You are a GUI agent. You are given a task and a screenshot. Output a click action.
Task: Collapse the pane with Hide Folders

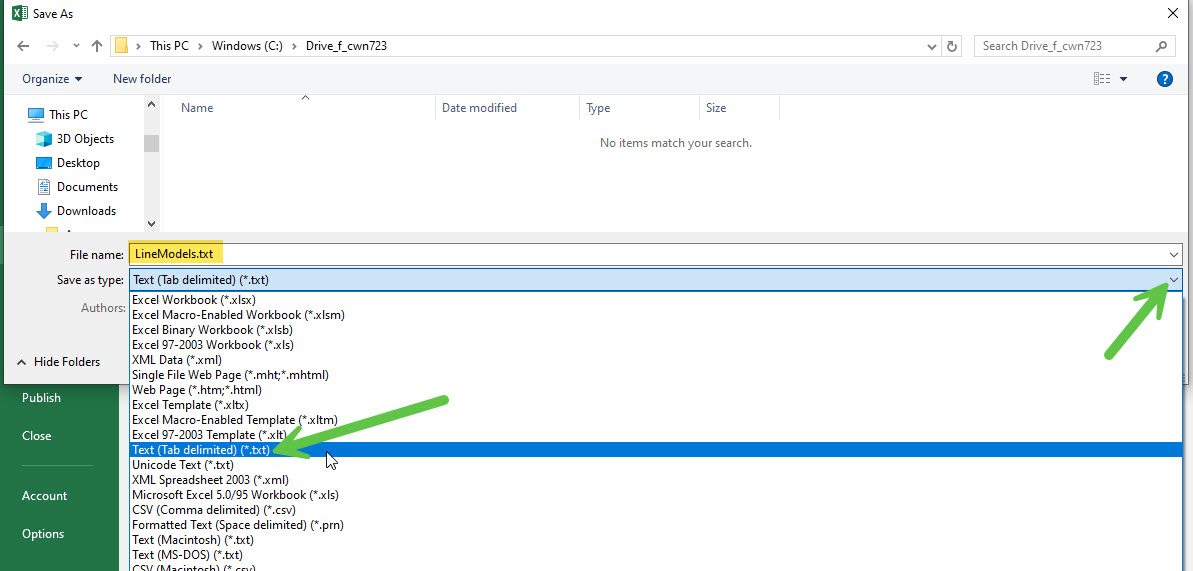pos(58,362)
